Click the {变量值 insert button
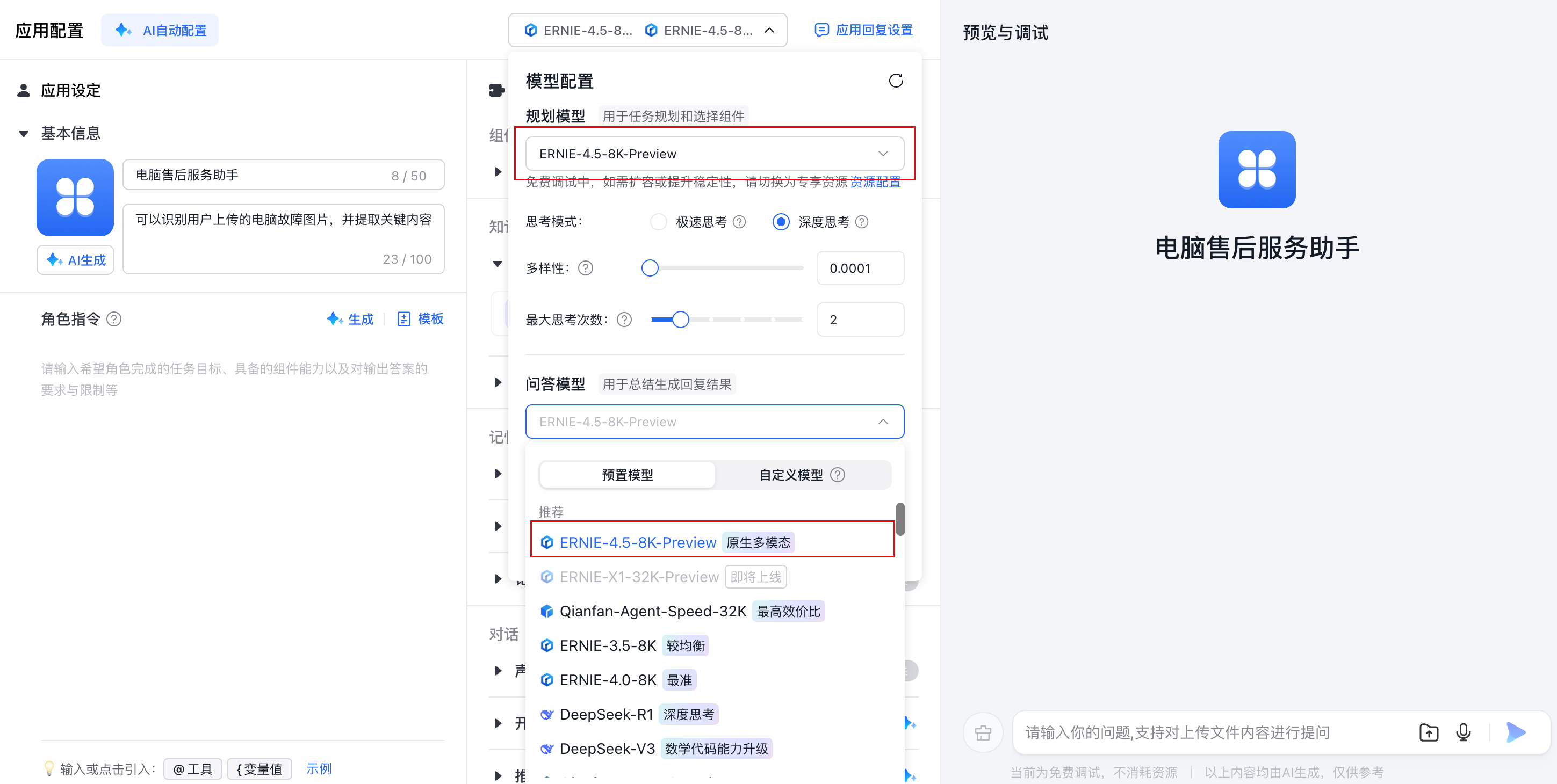 259,769
